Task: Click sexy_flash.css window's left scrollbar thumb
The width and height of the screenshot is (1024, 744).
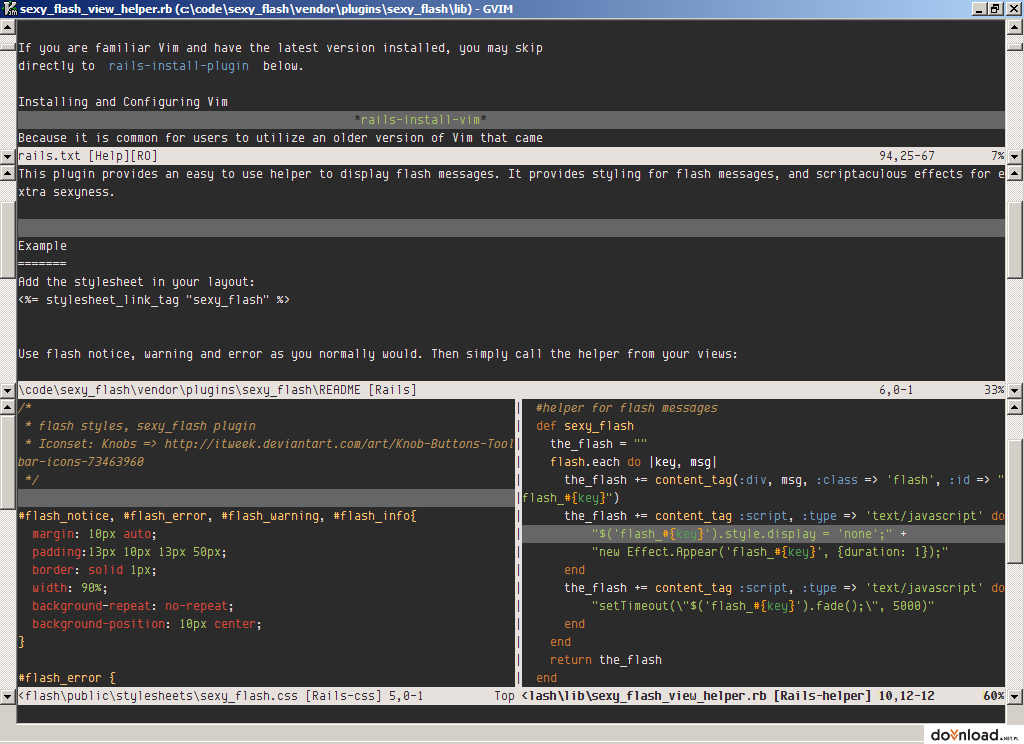Action: pos(8,461)
